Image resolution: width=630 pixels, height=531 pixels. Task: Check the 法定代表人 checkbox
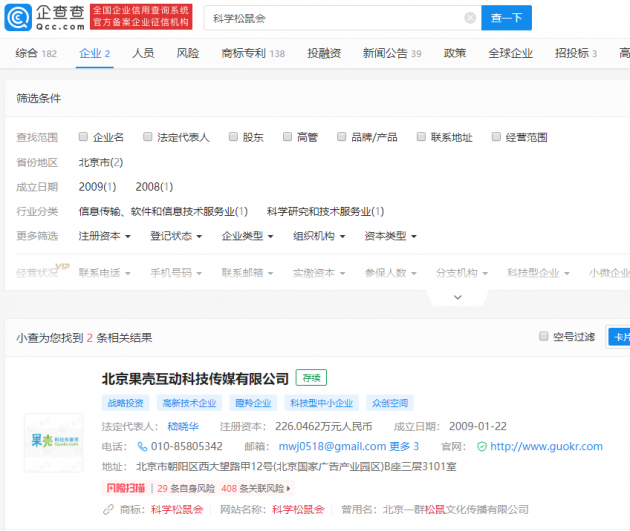tap(147, 137)
